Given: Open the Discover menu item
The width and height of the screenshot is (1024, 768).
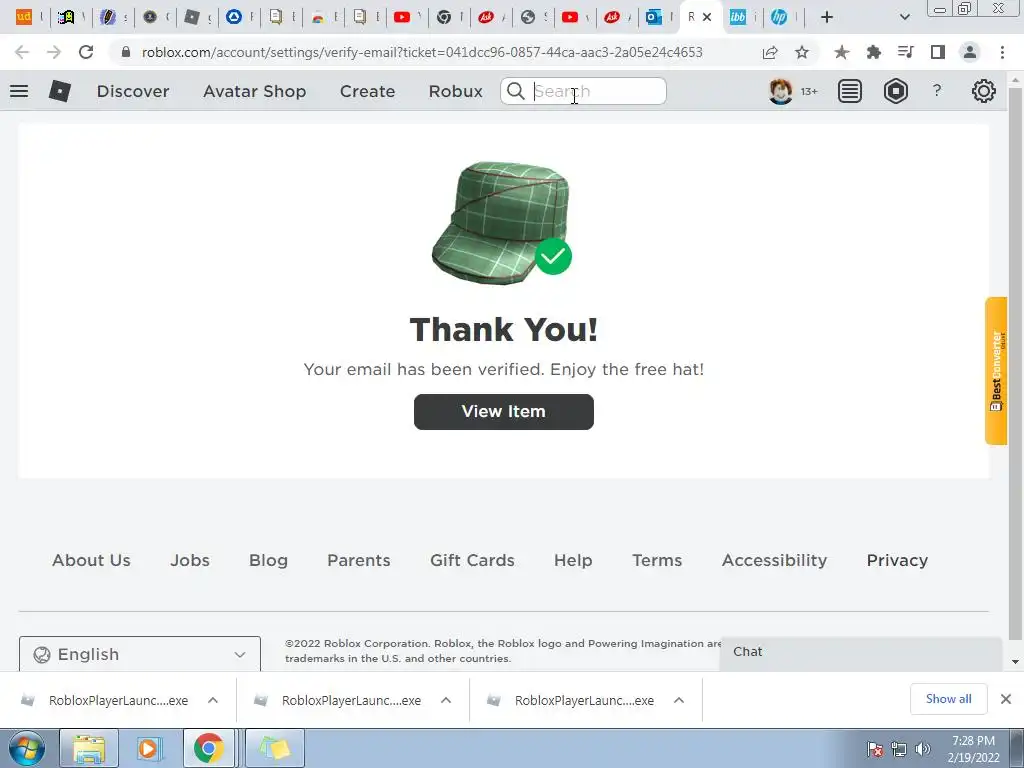Looking at the screenshot, I should (x=133, y=91).
